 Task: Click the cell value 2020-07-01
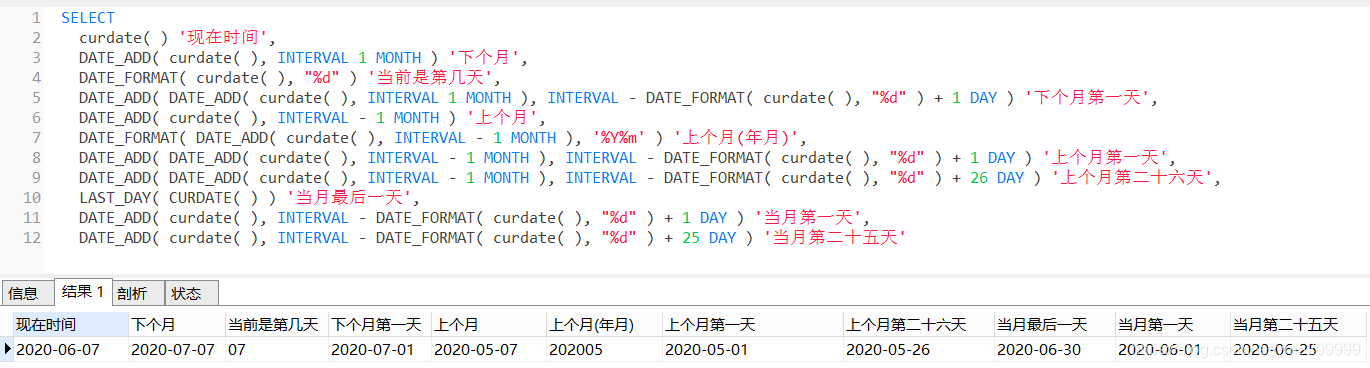[372, 349]
